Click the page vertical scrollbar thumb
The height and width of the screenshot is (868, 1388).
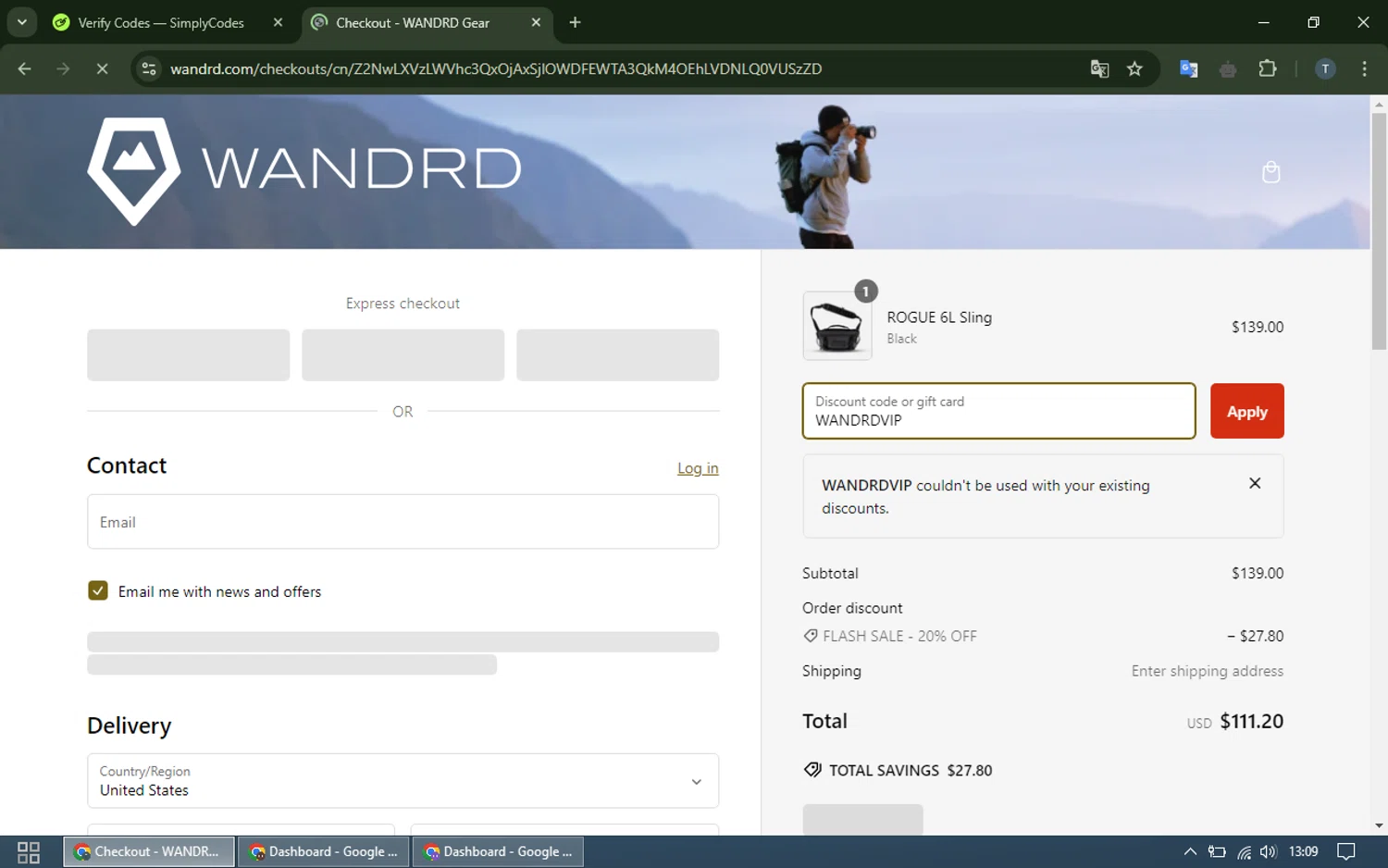[x=1379, y=231]
